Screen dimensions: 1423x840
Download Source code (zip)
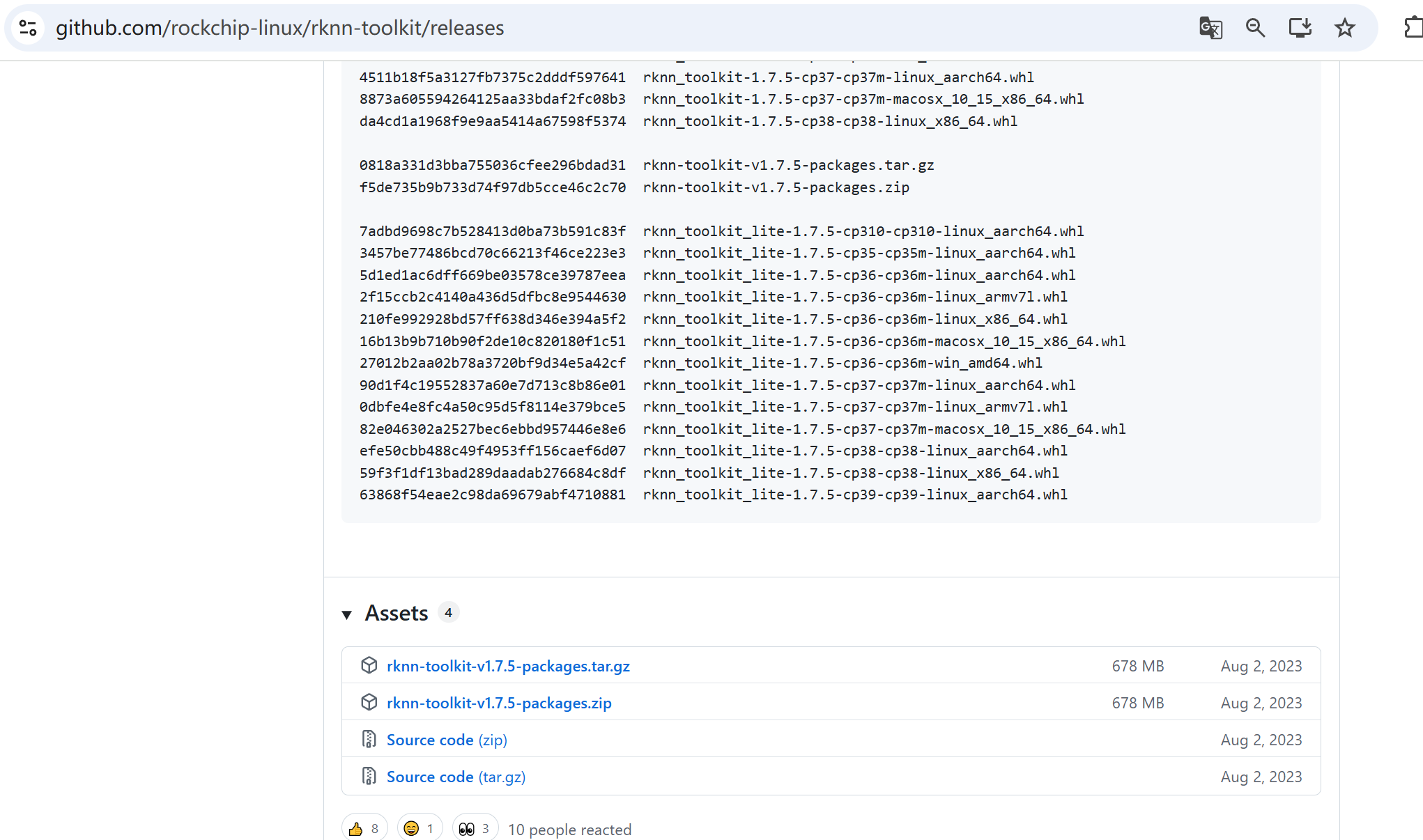point(447,740)
